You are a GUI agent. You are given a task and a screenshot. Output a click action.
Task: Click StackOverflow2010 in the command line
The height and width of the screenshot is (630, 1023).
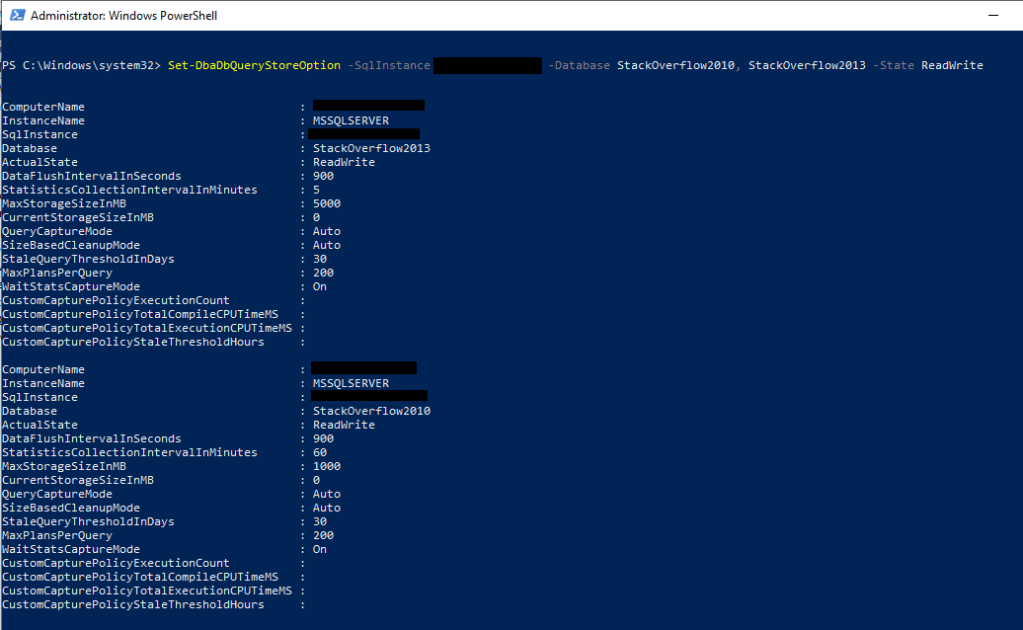[676, 65]
